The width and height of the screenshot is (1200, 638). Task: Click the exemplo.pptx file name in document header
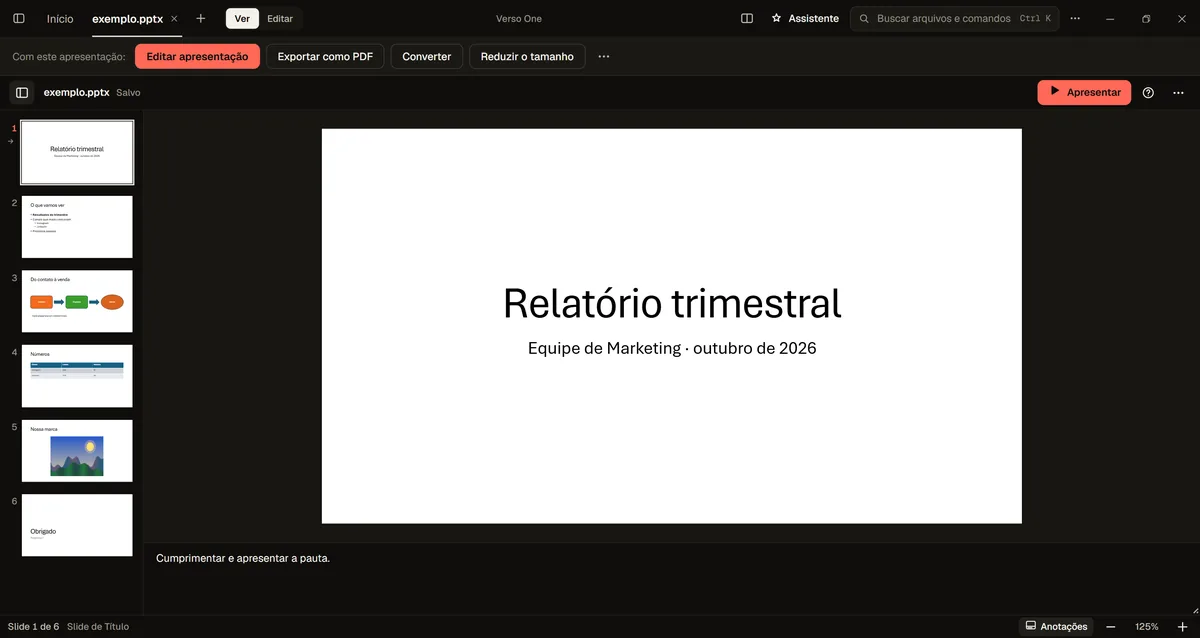point(76,92)
